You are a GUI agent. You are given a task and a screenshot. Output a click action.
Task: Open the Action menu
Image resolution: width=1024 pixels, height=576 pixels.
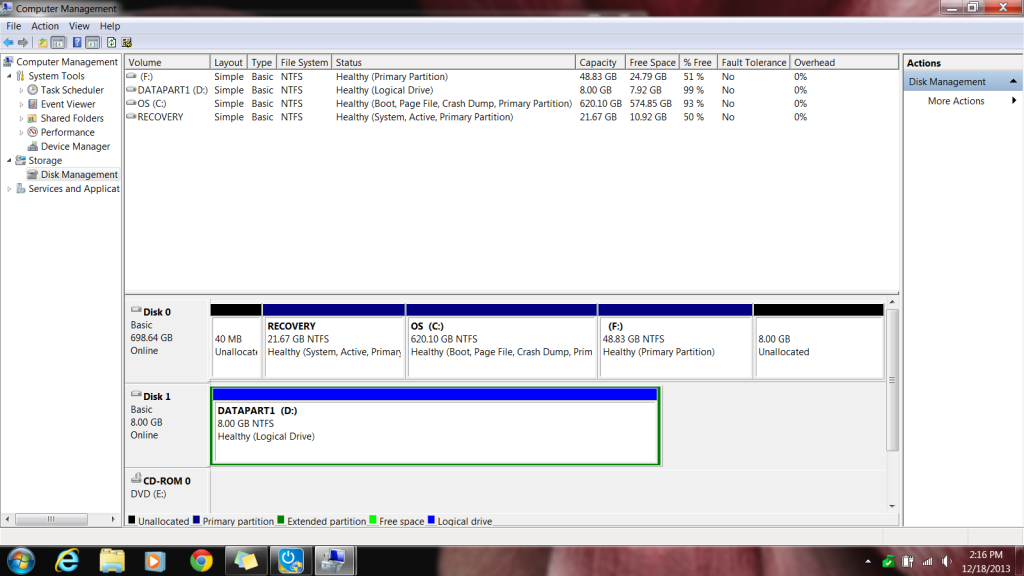click(45, 26)
